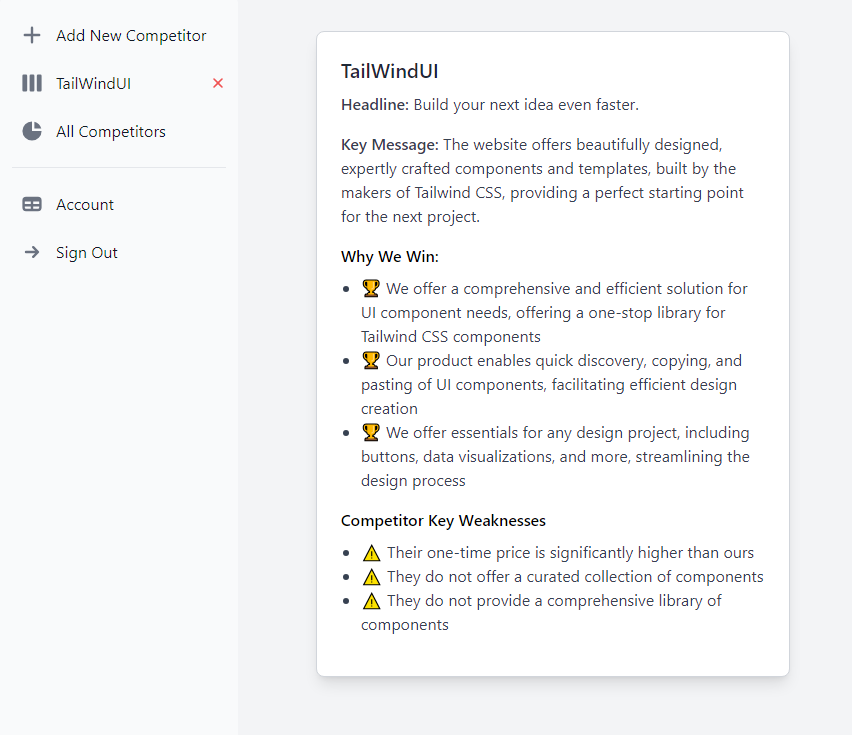
Task: Click the Sign Out text link
Action: [x=87, y=253]
